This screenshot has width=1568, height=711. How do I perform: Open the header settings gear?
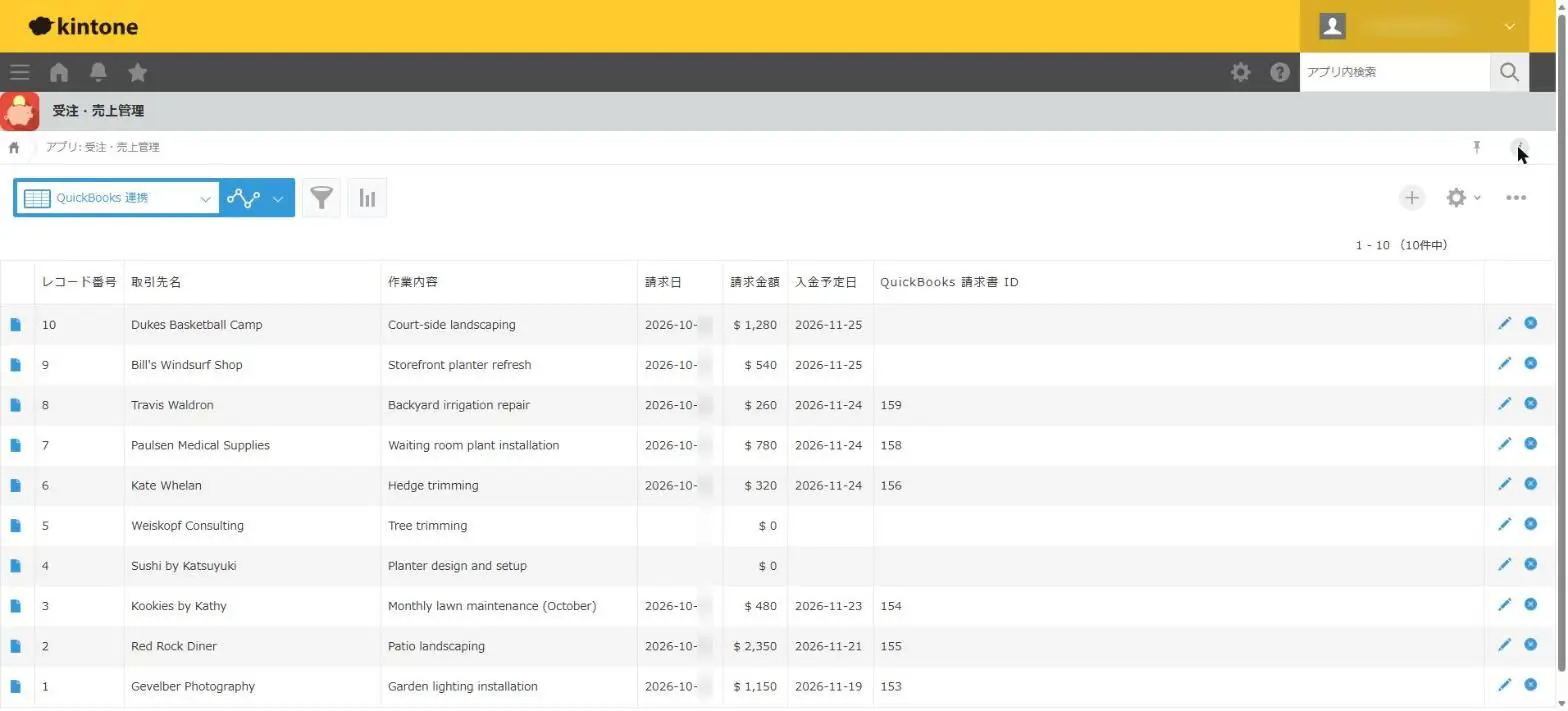click(1240, 72)
